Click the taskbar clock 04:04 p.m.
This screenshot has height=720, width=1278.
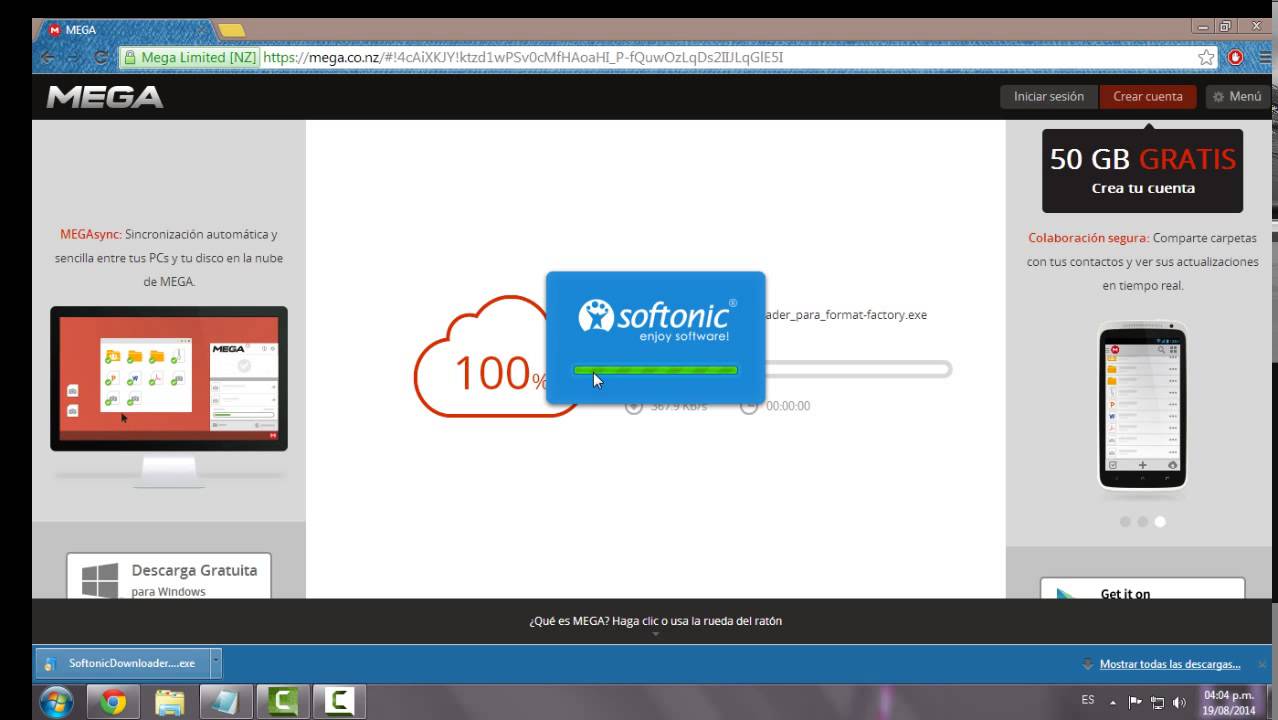[x=1229, y=702]
